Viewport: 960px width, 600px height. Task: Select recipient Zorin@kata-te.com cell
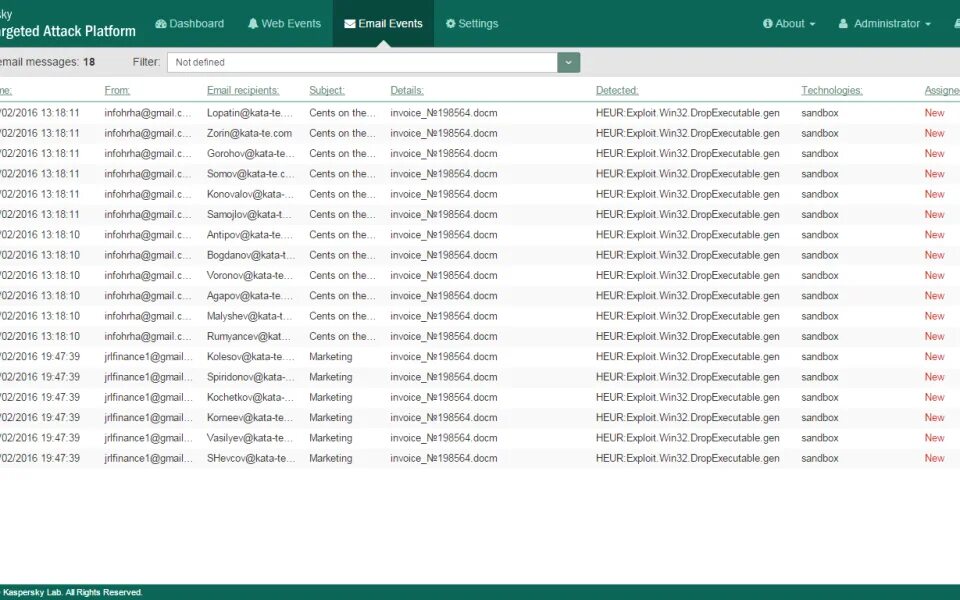coord(249,133)
